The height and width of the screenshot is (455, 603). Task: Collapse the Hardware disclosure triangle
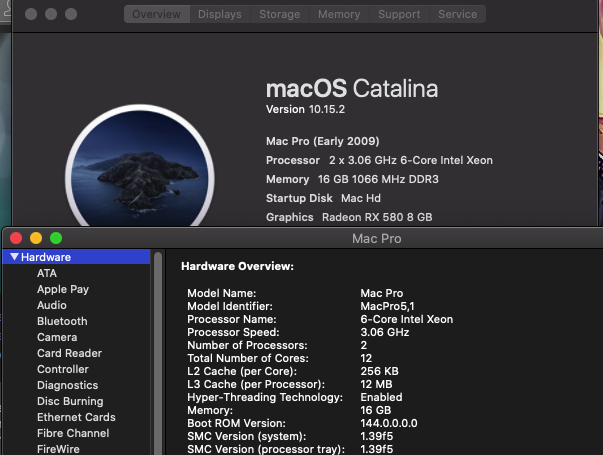pyautogui.click(x=14, y=257)
